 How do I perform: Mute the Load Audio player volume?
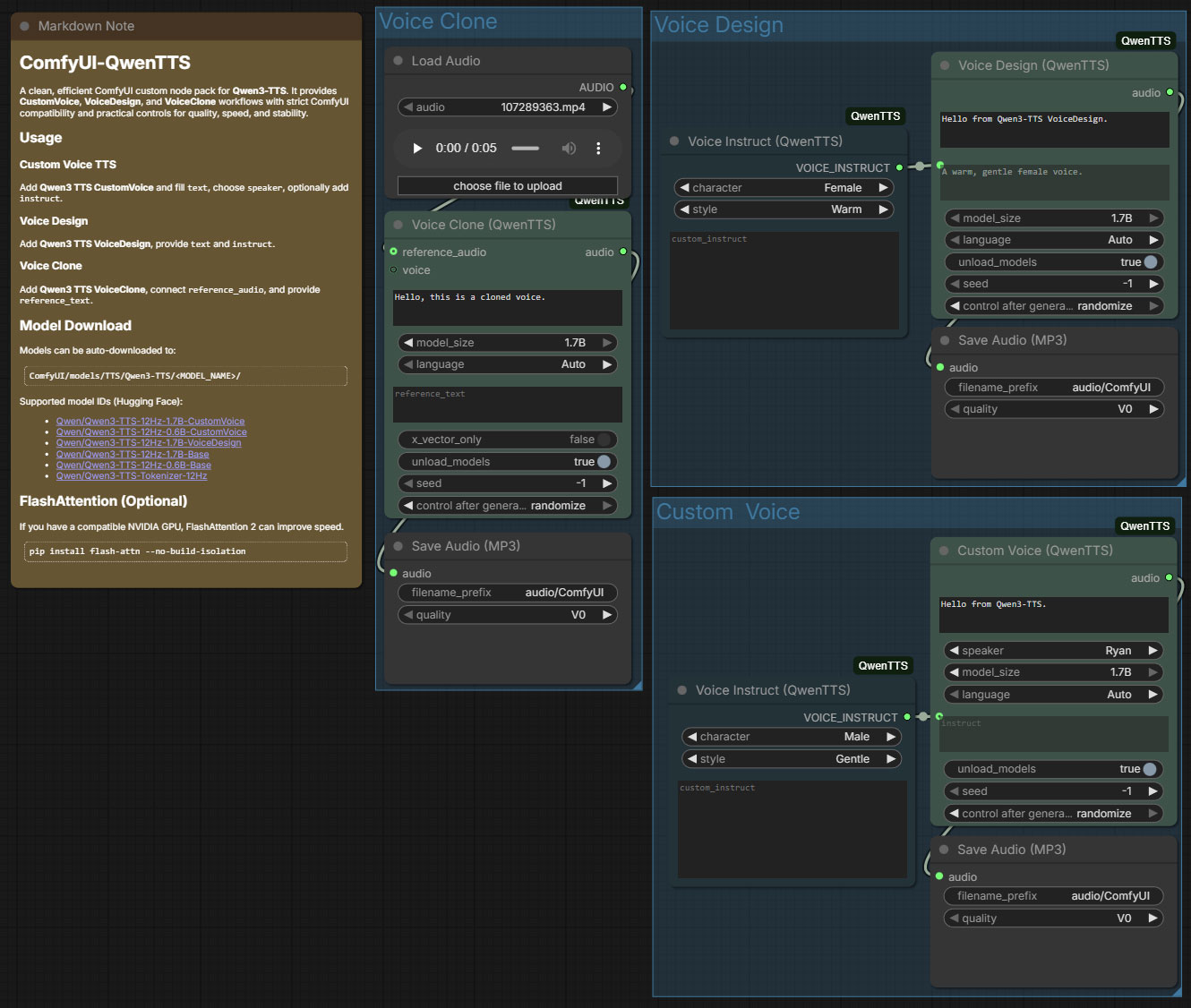tap(569, 149)
